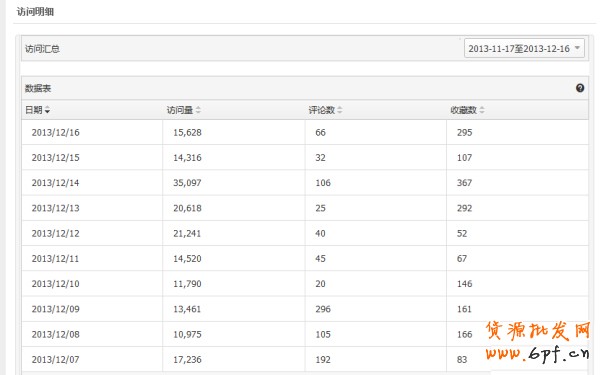Sort by the 日期 column arrow
600x375 pixels.
click(47, 110)
